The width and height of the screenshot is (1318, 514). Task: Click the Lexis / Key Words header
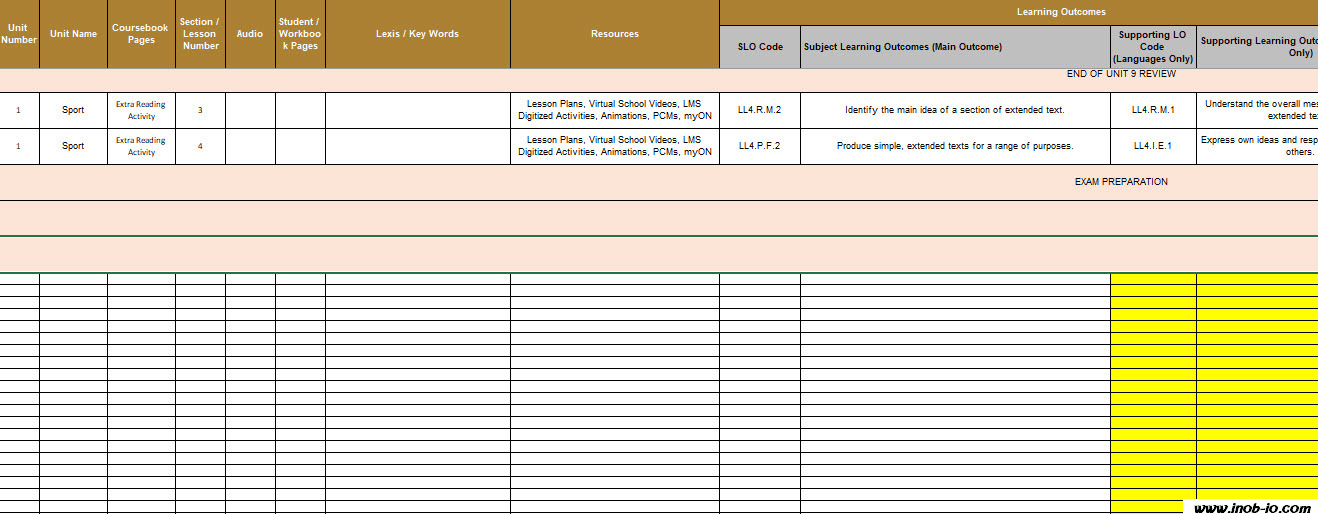pyautogui.click(x=417, y=34)
